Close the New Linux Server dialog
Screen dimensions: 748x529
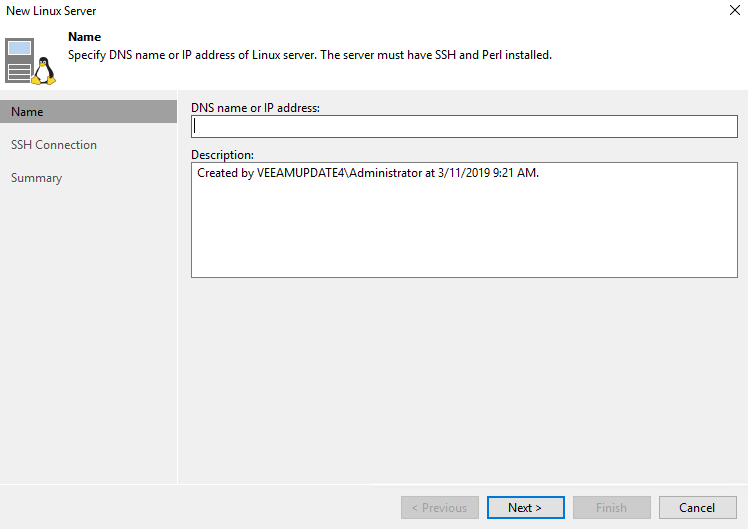pyautogui.click(x=735, y=10)
